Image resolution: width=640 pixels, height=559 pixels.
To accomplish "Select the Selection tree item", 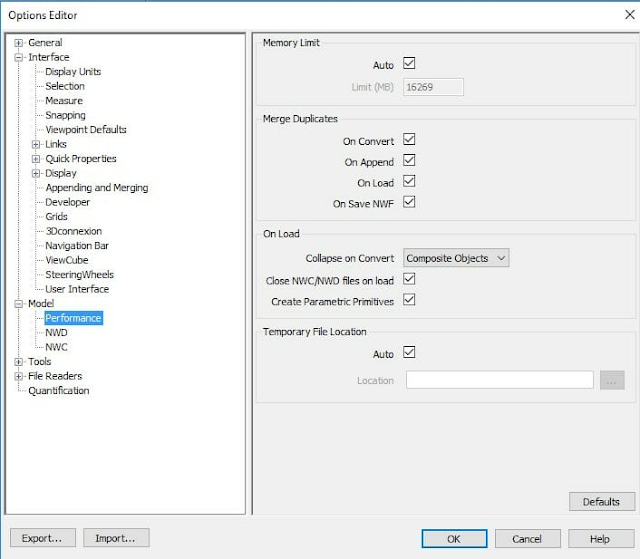I will pos(65,86).
